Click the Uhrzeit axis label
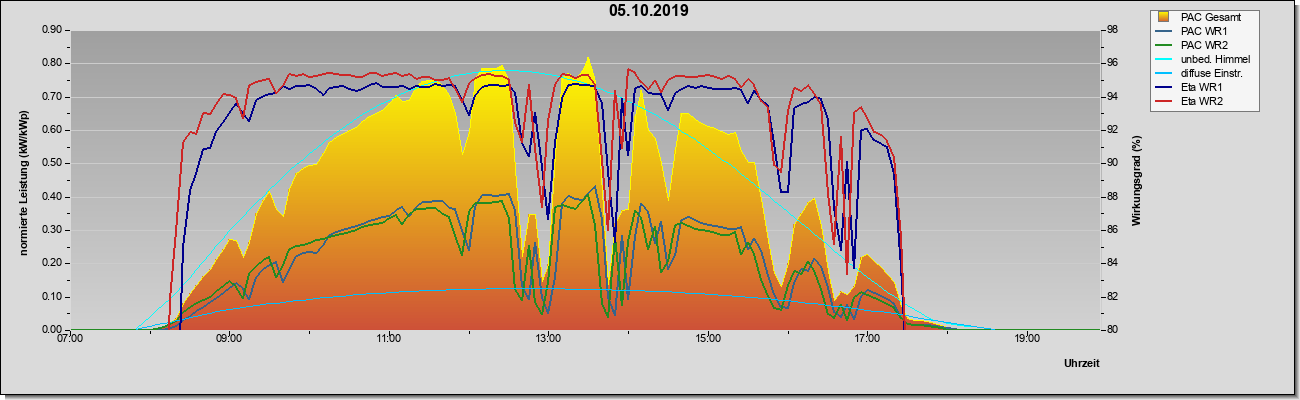 tap(1081, 363)
